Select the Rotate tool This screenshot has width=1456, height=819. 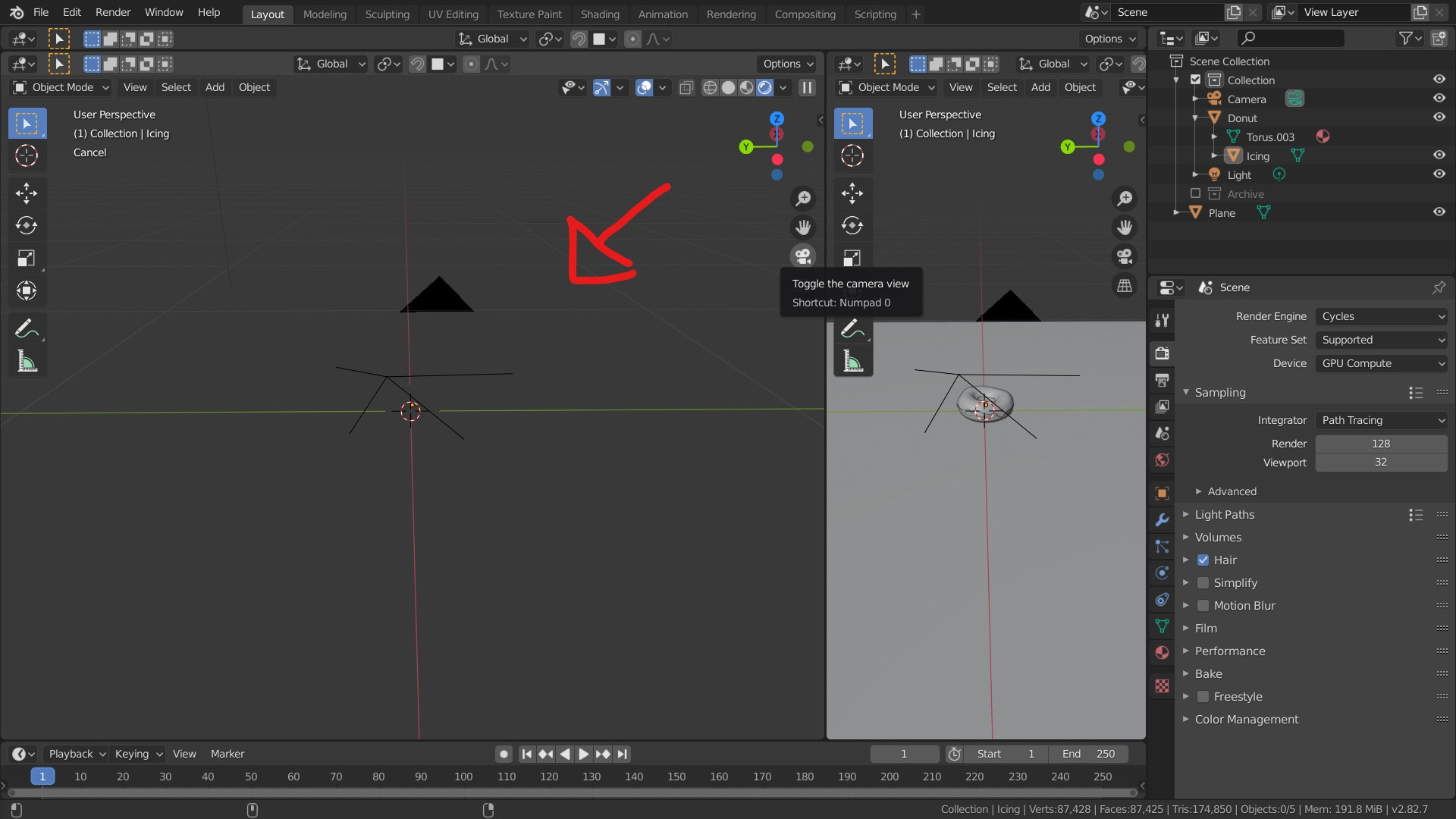(27, 225)
